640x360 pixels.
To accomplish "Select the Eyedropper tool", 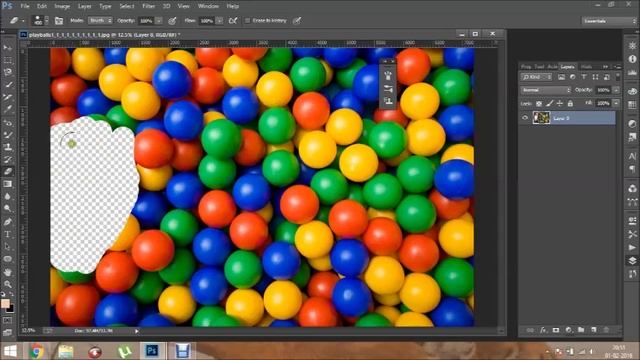I will (x=7, y=109).
